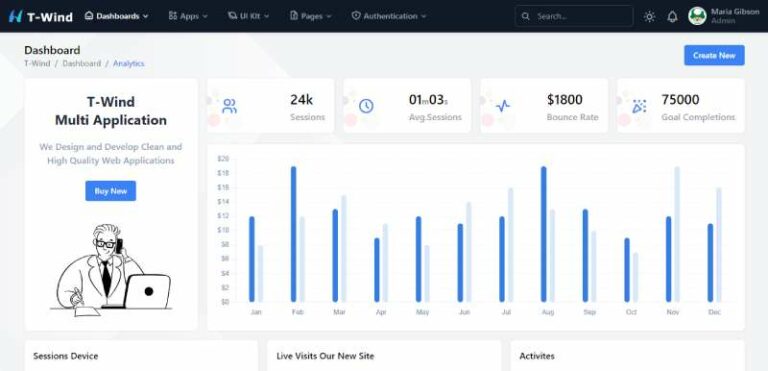The width and height of the screenshot is (768, 371).
Task: Open the Dashboards menu
Action: click(117, 16)
